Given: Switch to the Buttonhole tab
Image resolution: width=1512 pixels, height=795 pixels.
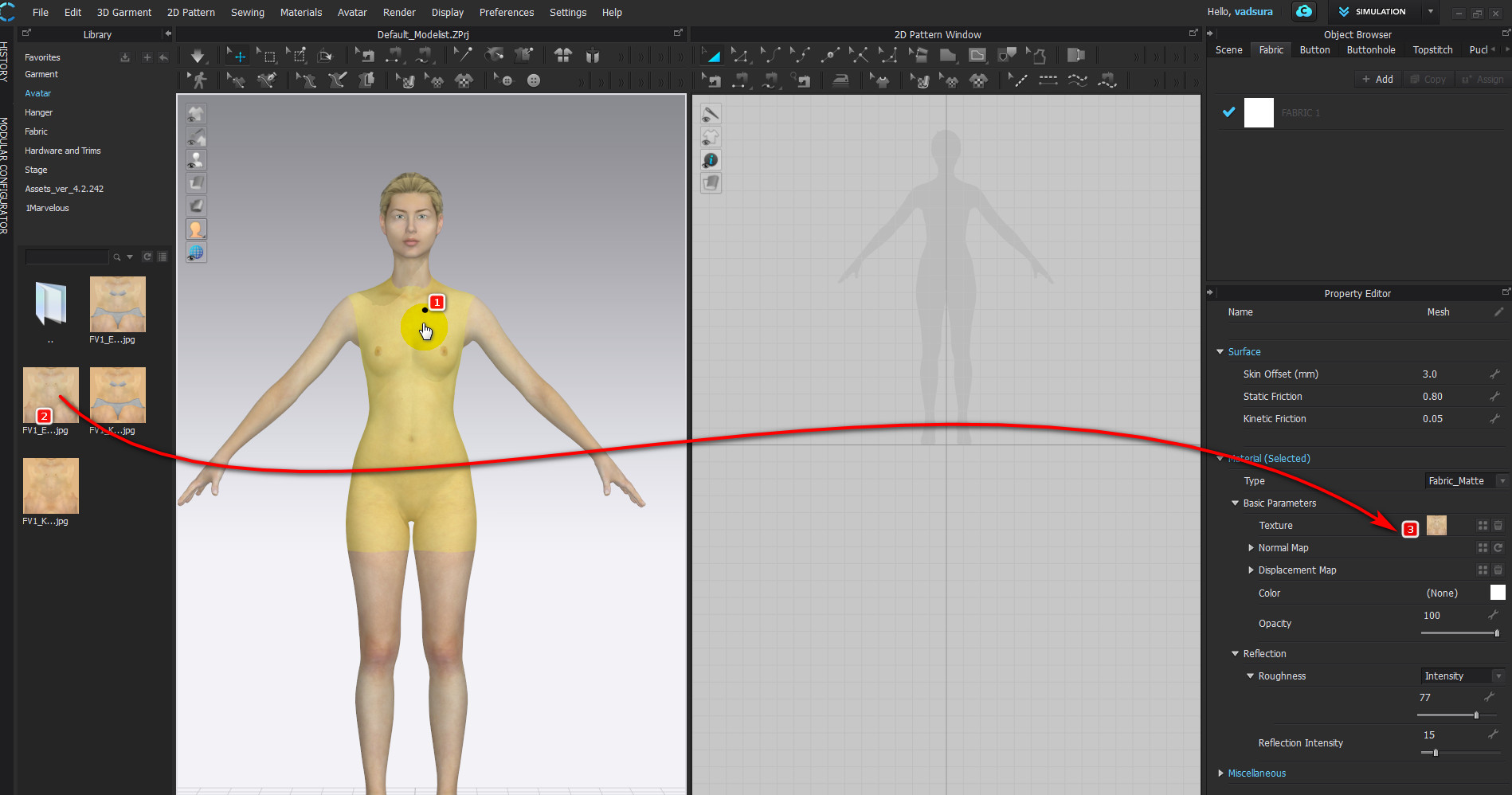Looking at the screenshot, I should (1370, 50).
